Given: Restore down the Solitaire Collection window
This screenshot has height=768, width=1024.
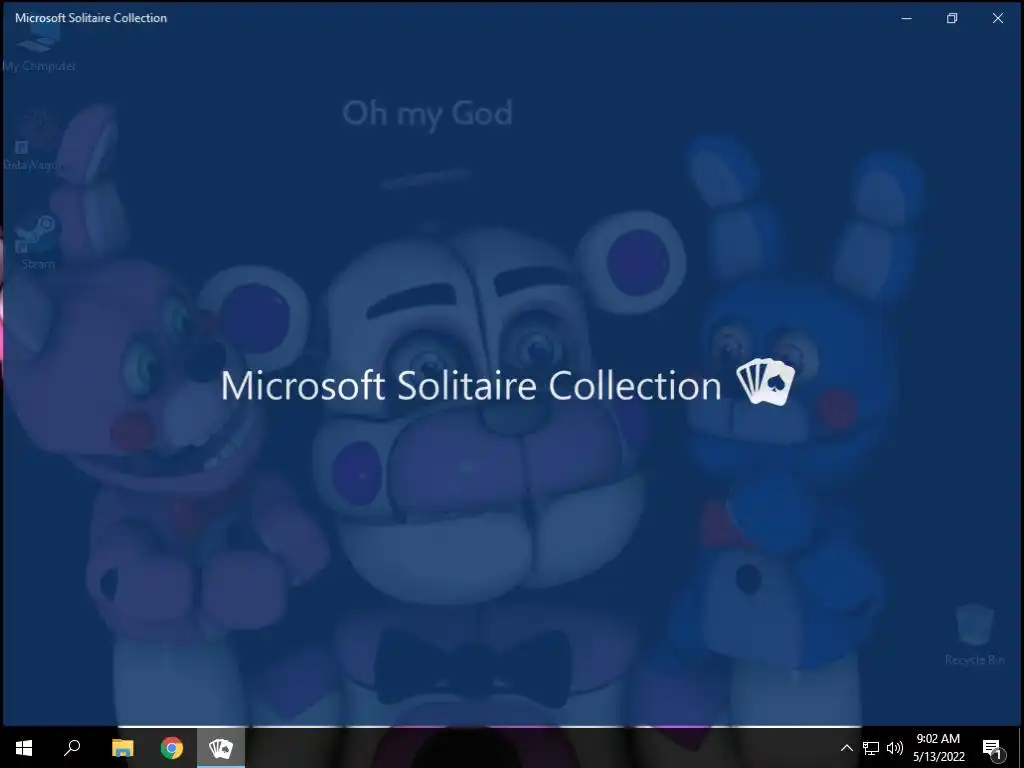Looking at the screenshot, I should (x=952, y=18).
